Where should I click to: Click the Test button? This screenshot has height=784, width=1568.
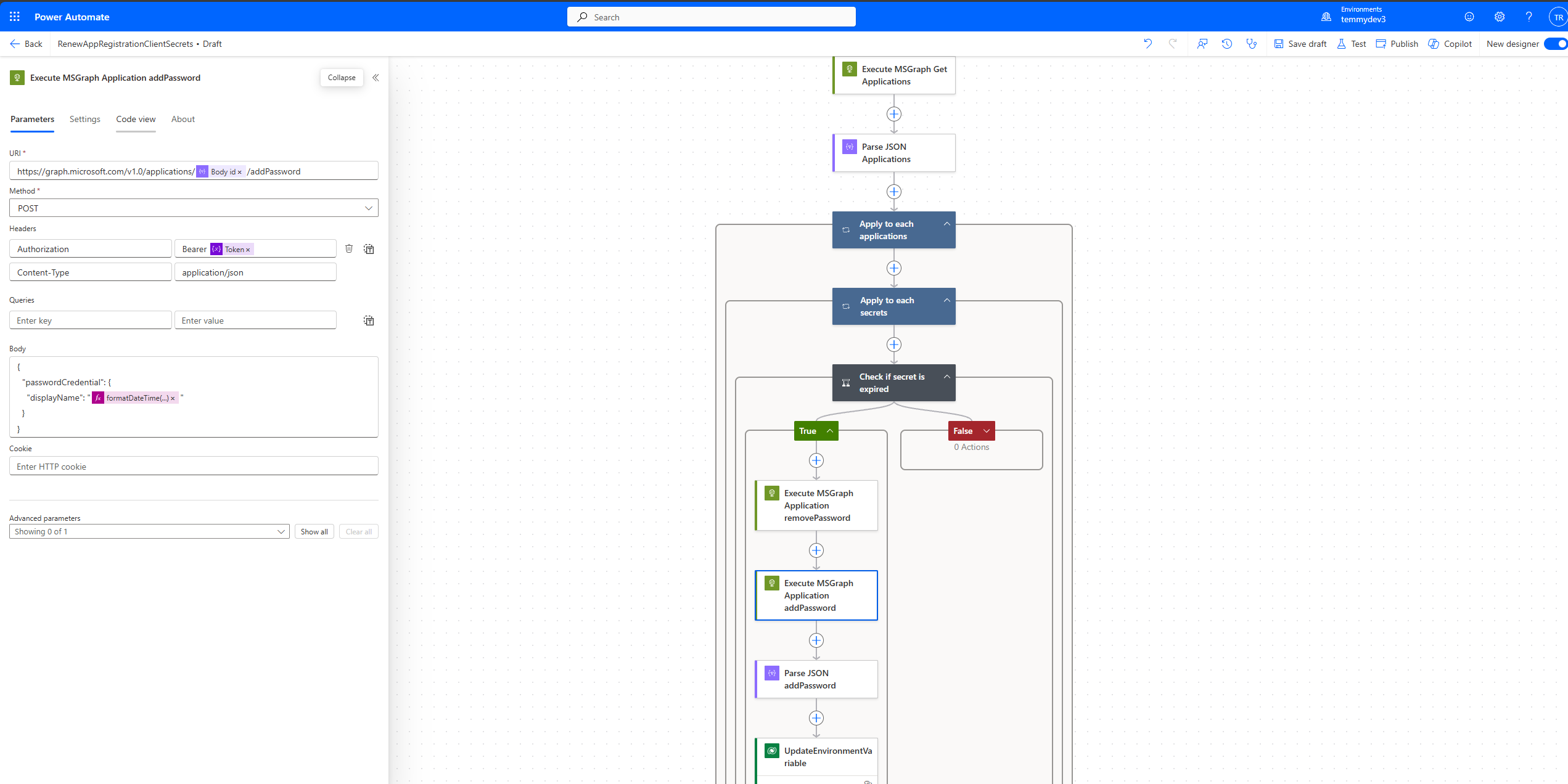click(1352, 44)
